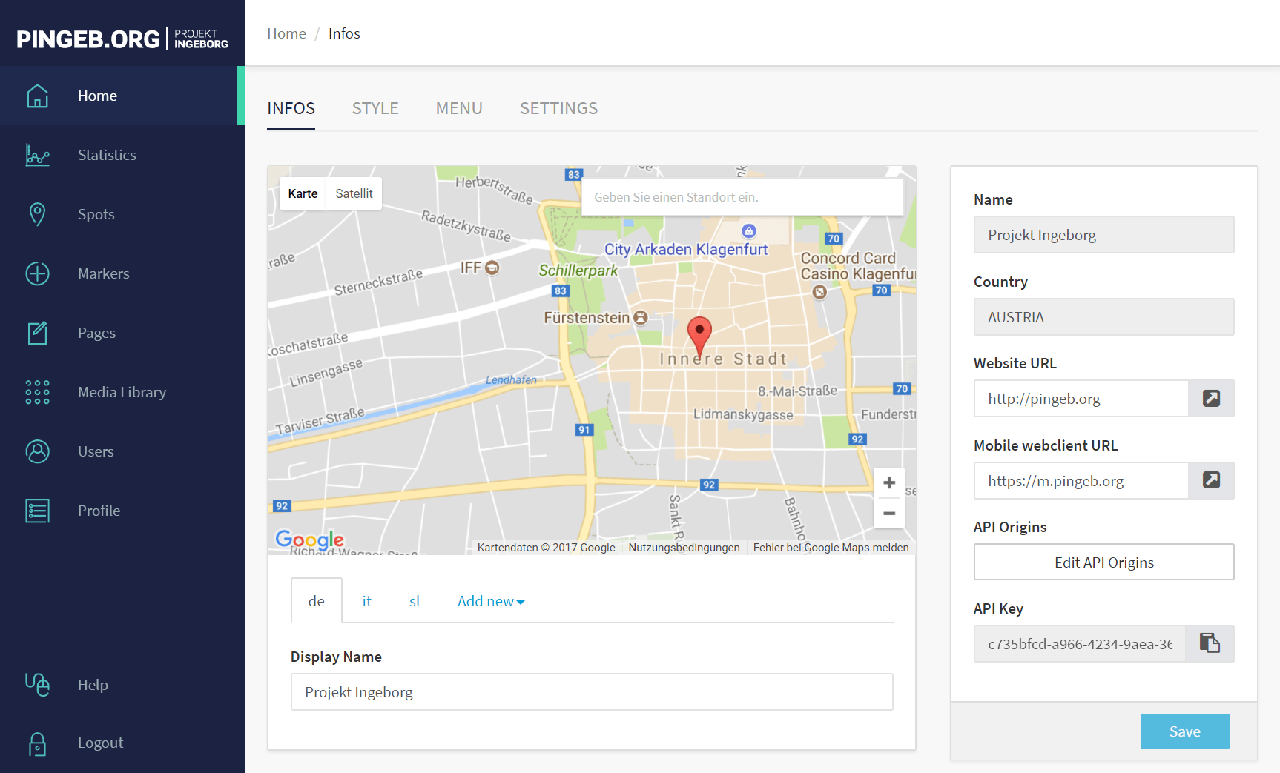
Task: Select the Spots pin icon
Action: (x=37, y=214)
